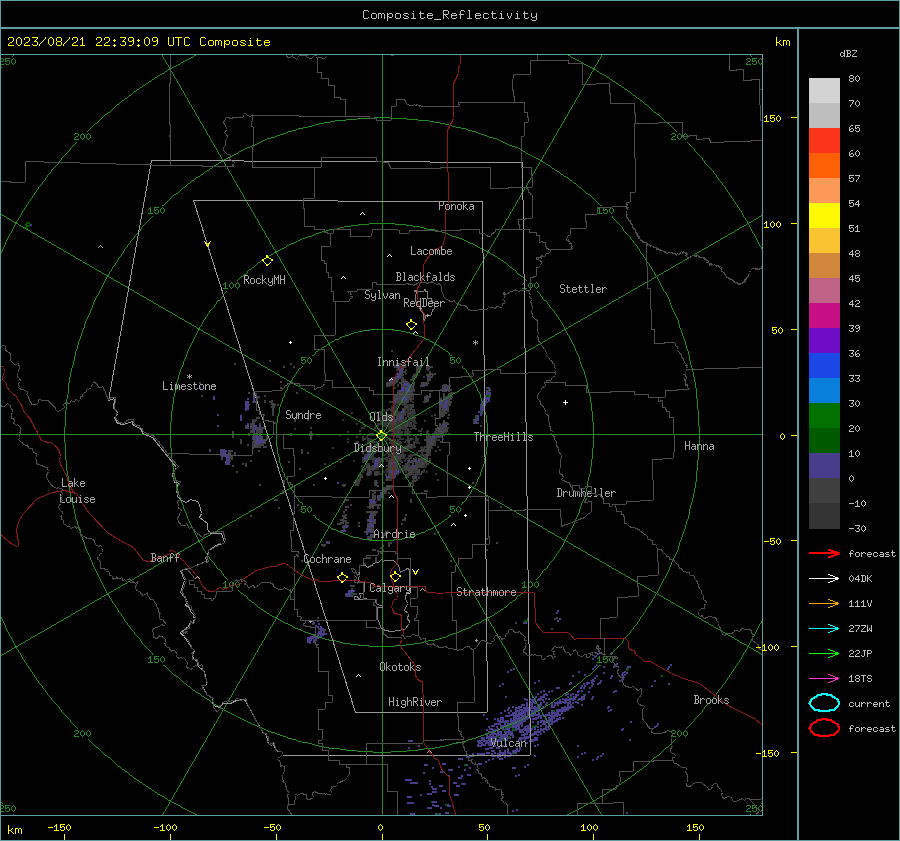Screen dimensions: 900x841
Task: Click the magenta 42-39 dBZ swatch
Action: (824, 316)
